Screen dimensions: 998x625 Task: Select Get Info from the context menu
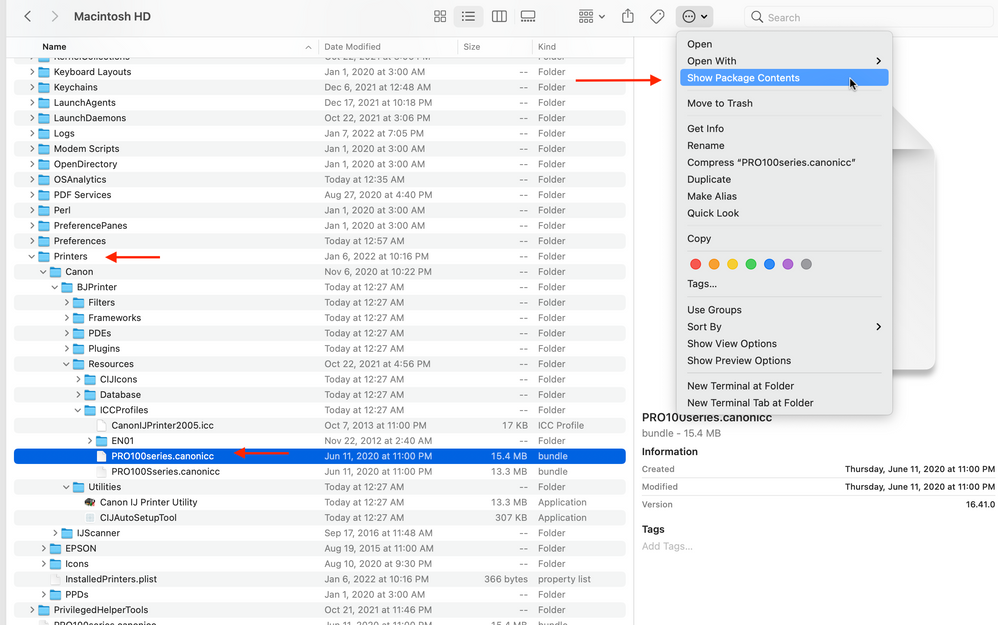point(705,129)
